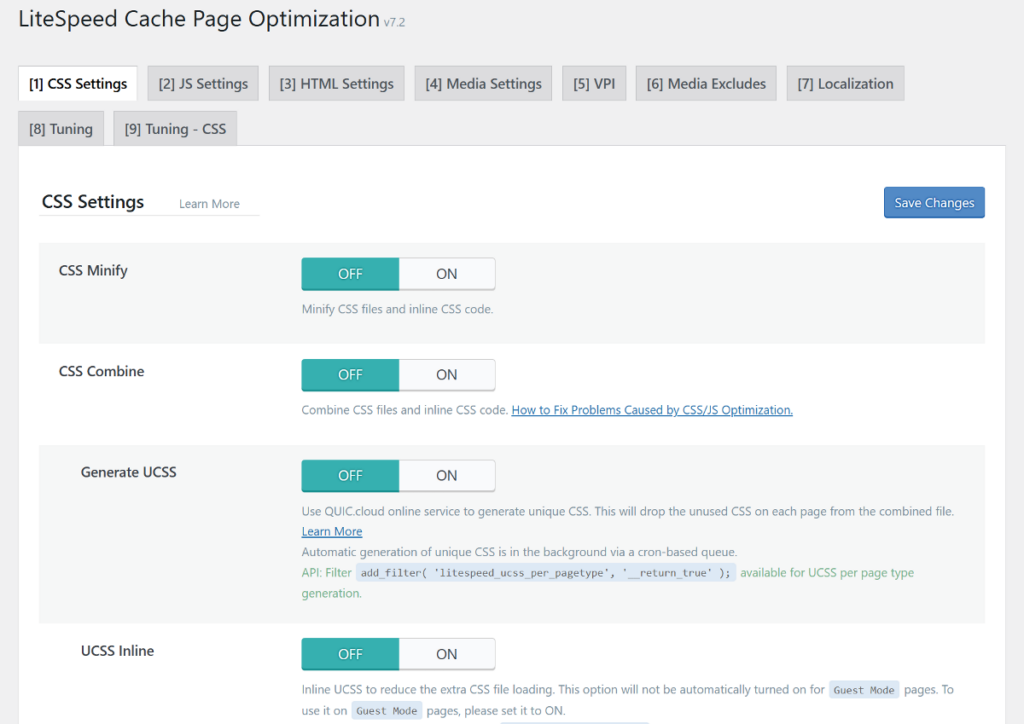Click the Save Changes button
Viewport: 1024px width, 724px height.
933,202
